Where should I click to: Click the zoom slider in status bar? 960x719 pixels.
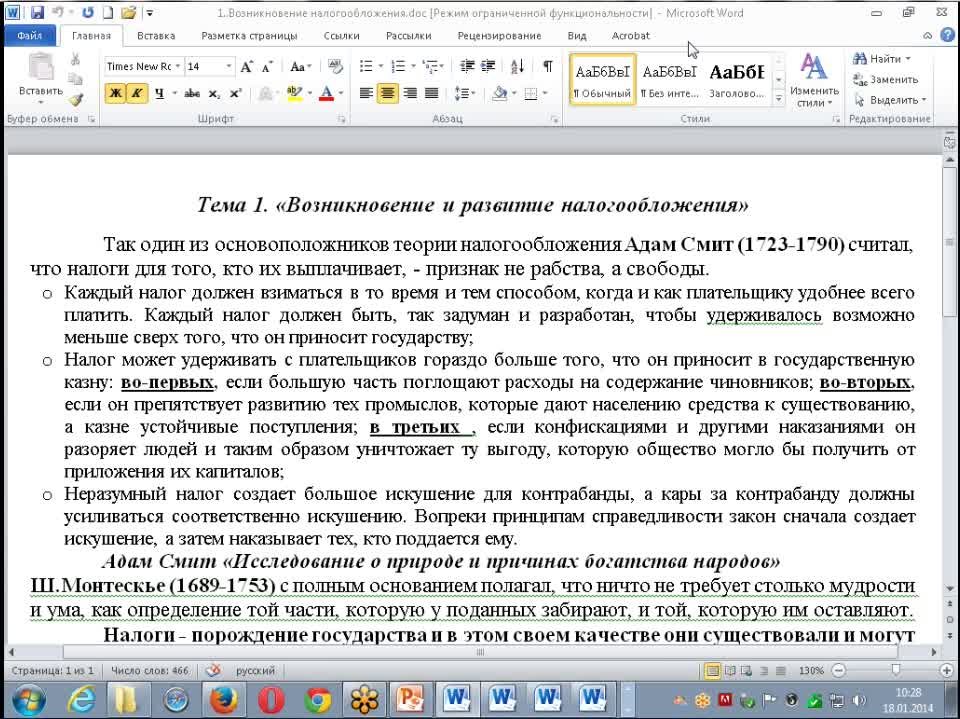pos(895,670)
